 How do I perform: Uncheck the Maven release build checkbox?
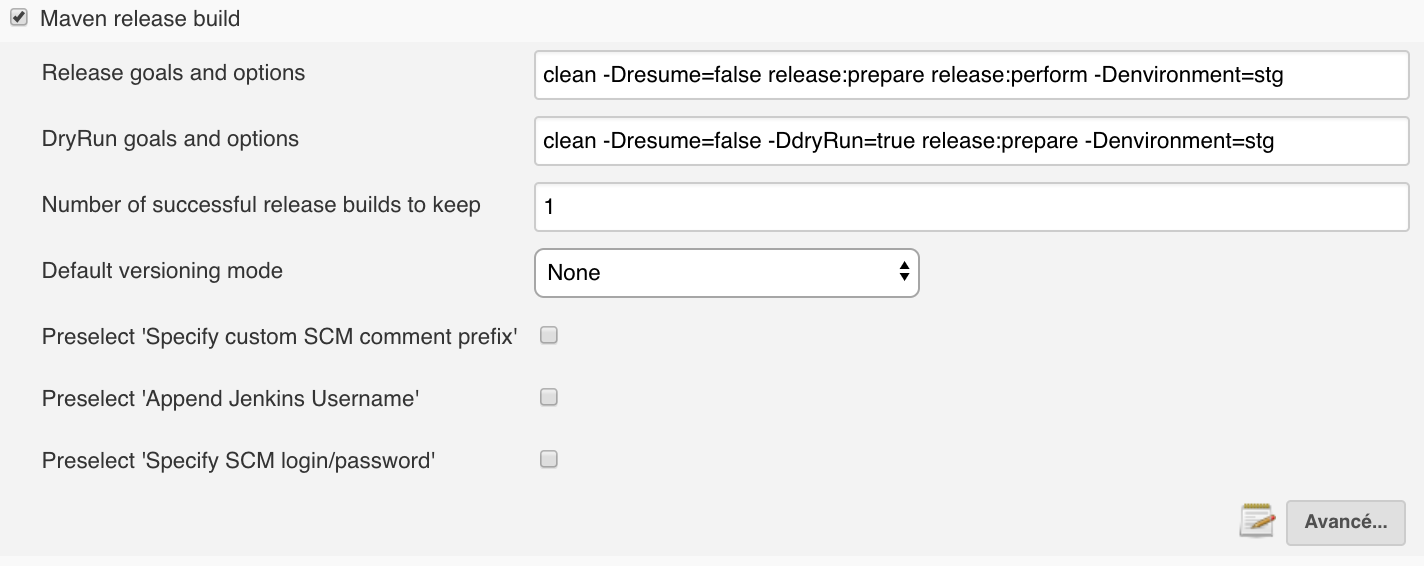pyautogui.click(x=19, y=18)
